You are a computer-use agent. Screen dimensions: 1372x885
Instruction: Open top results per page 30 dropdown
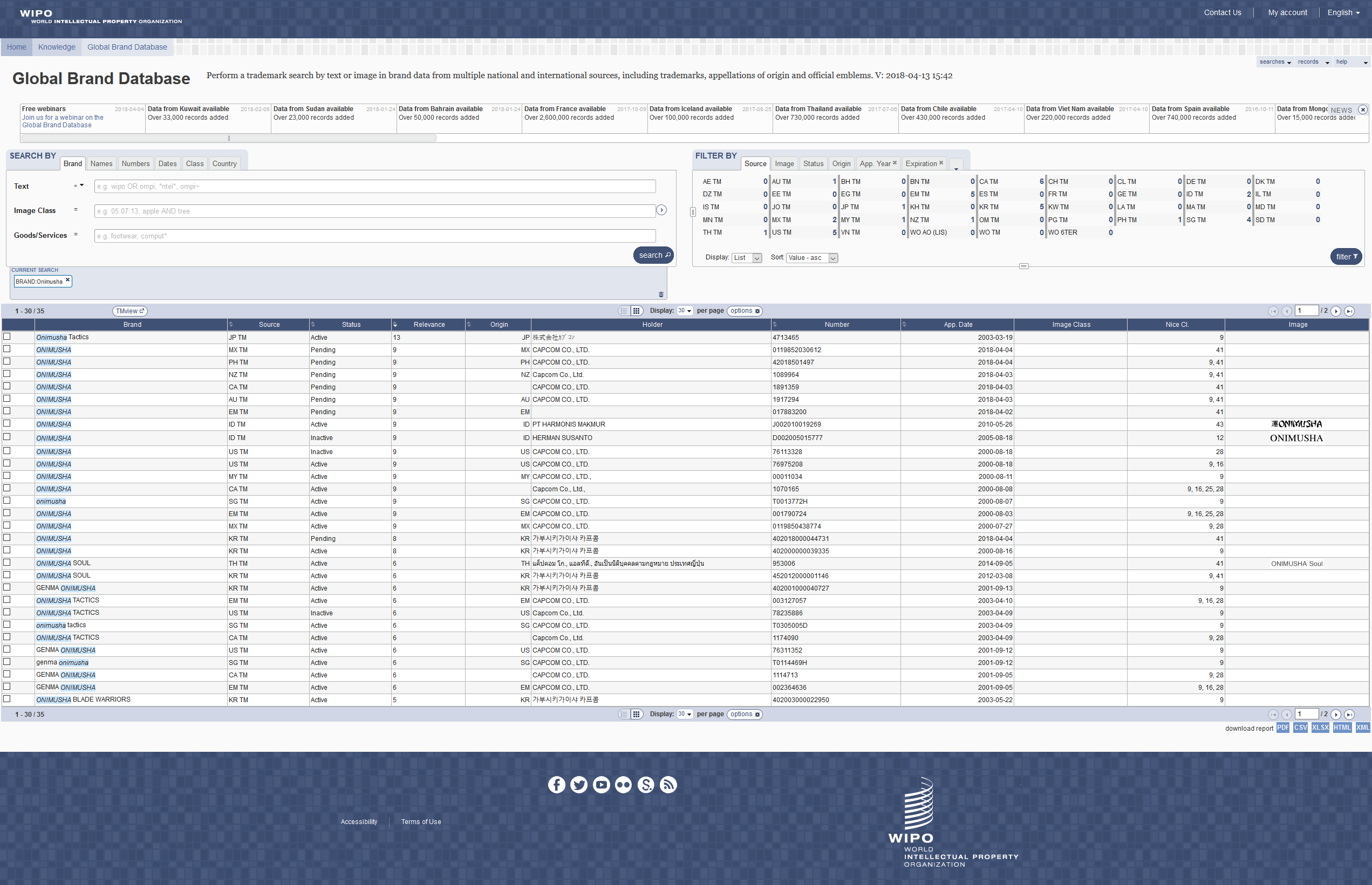click(x=685, y=311)
